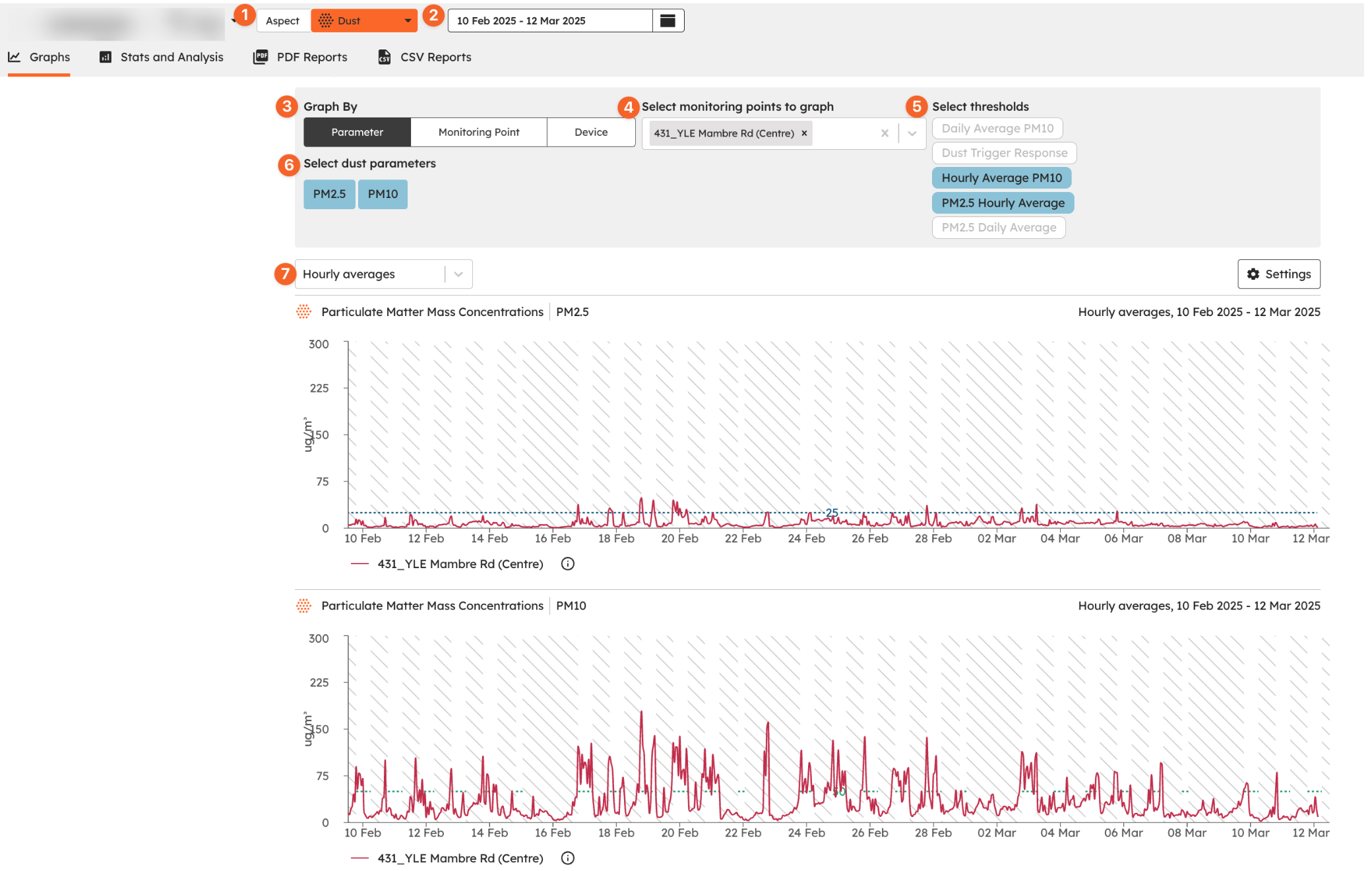This screenshot has height=871, width=1372.
Task: Toggle the PM2.5 dust parameter
Action: [329, 194]
